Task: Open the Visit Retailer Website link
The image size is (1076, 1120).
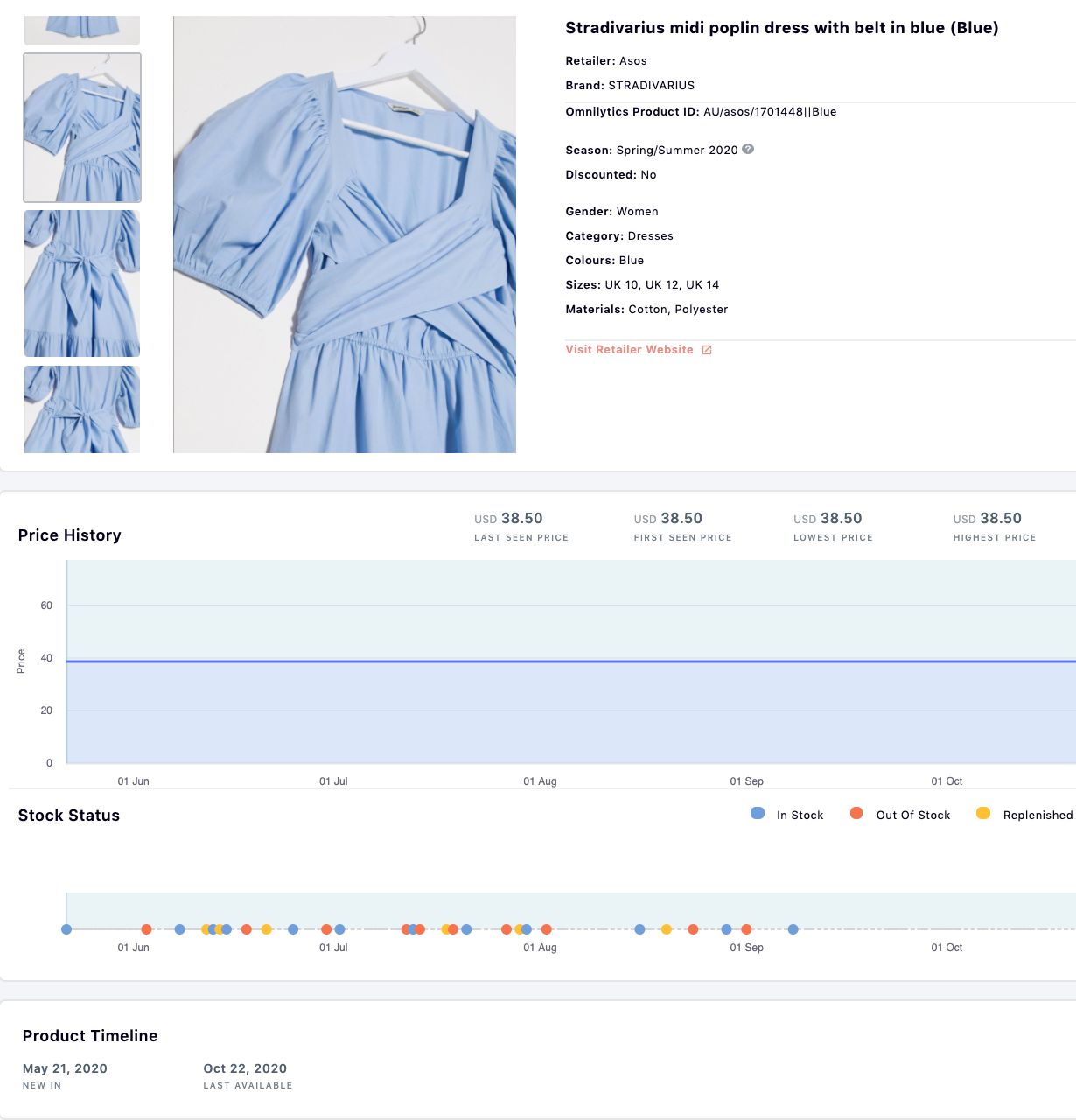Action: pyautogui.click(x=629, y=350)
